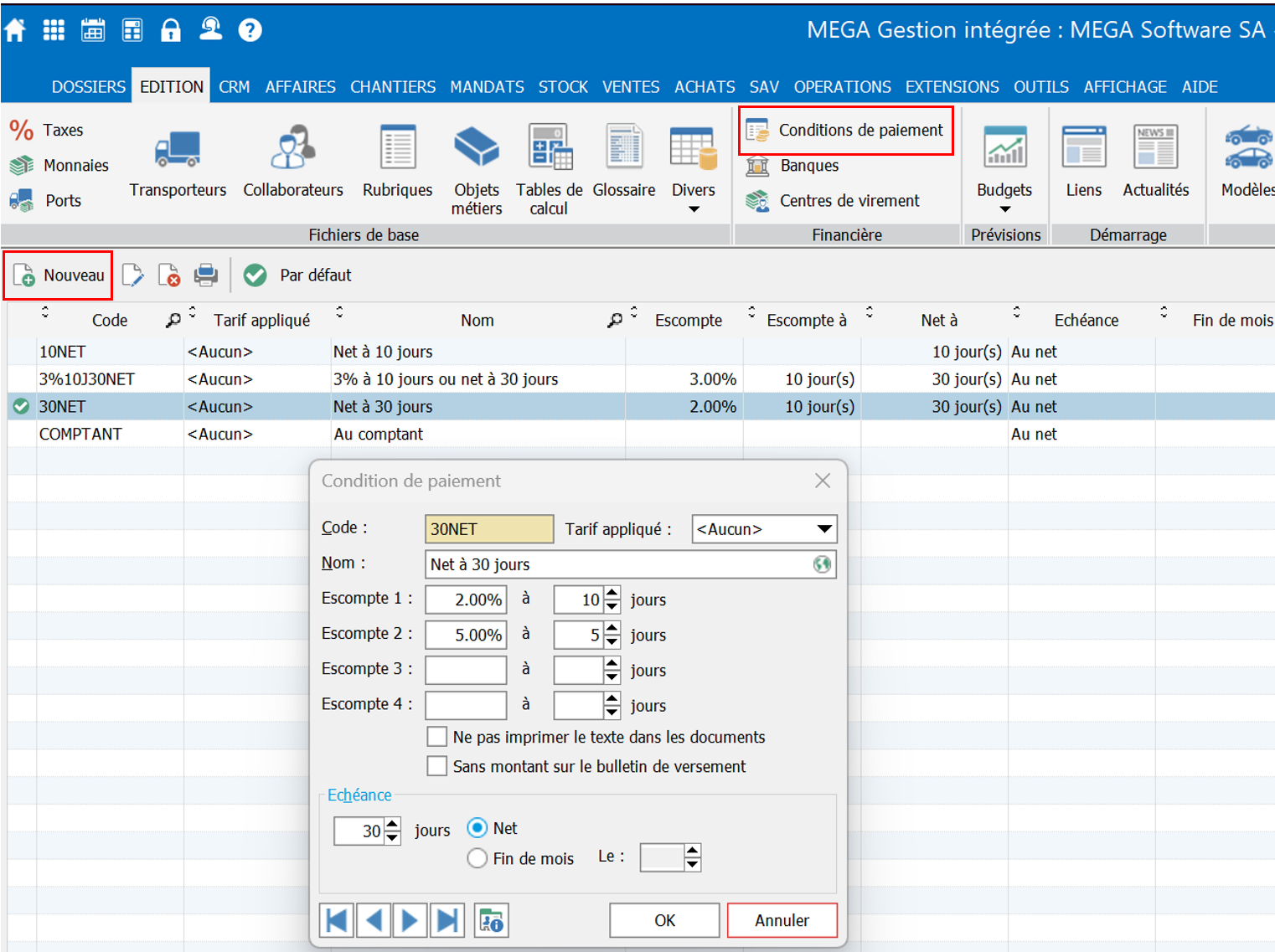Switch to the CHANTIERS ribbon tab
Screen dimensions: 1275x952
(x=393, y=86)
